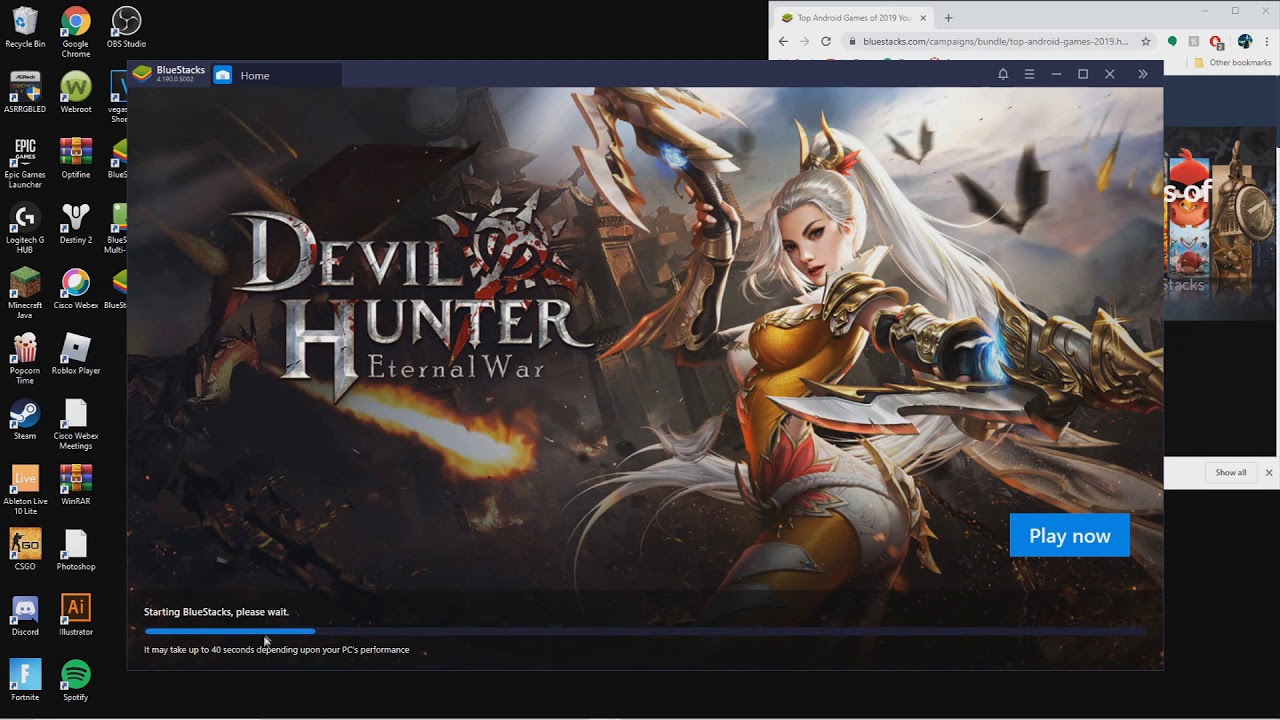The width and height of the screenshot is (1280, 720).
Task: Go forward in Chrome
Action: tap(804, 41)
